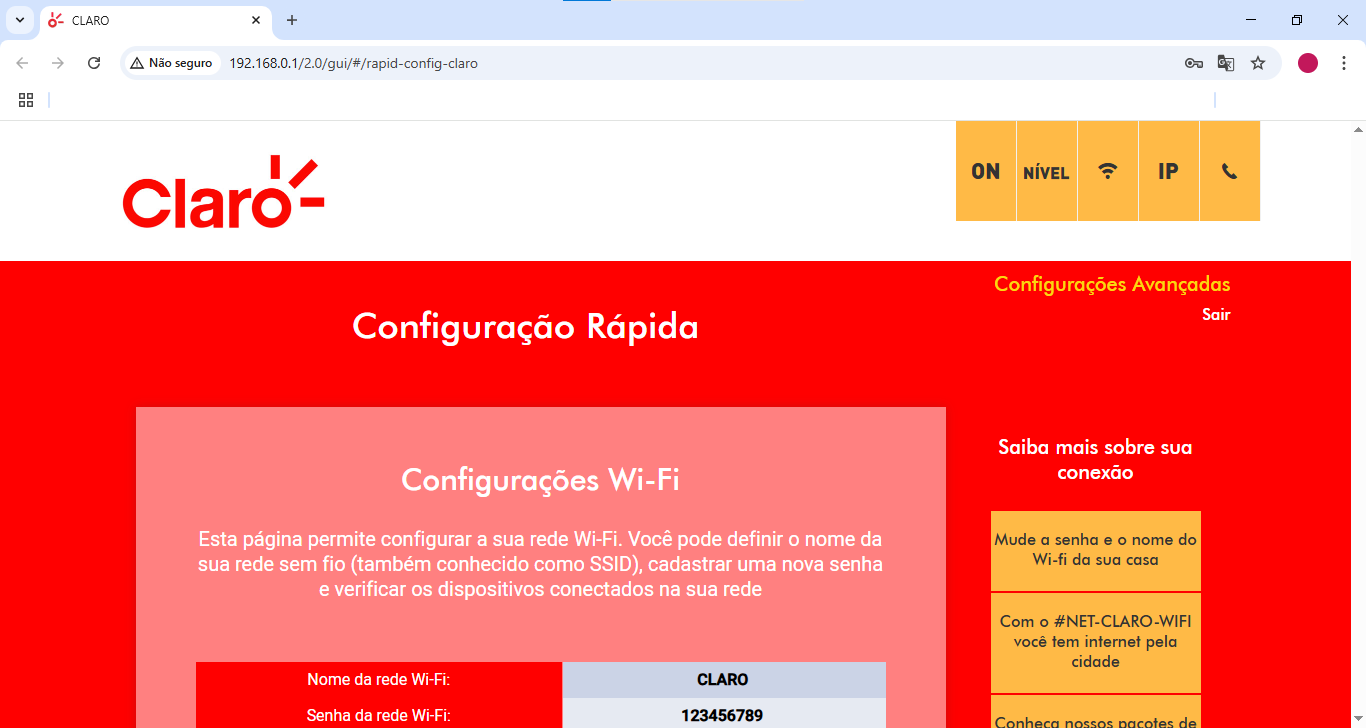Image resolution: width=1366 pixels, height=728 pixels.
Task: Click the 'Configuração Rápida' heading
Action: (x=526, y=327)
